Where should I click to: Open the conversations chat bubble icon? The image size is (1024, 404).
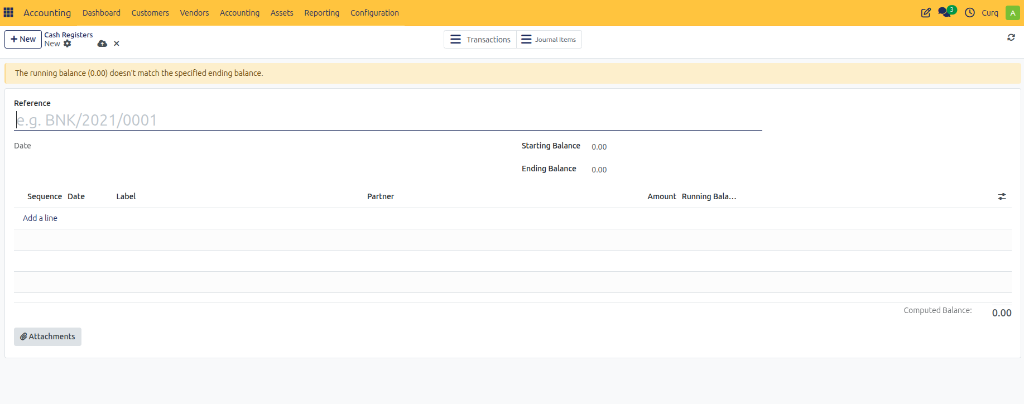(x=946, y=12)
